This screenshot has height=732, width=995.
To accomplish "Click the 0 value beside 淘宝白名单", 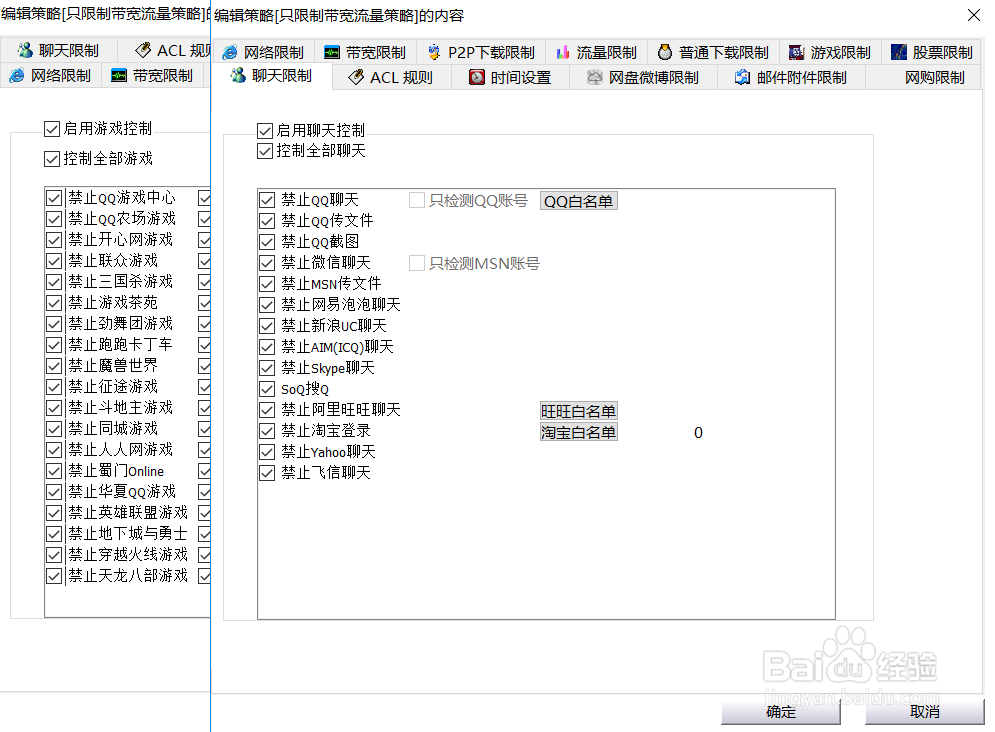I will [x=698, y=433].
